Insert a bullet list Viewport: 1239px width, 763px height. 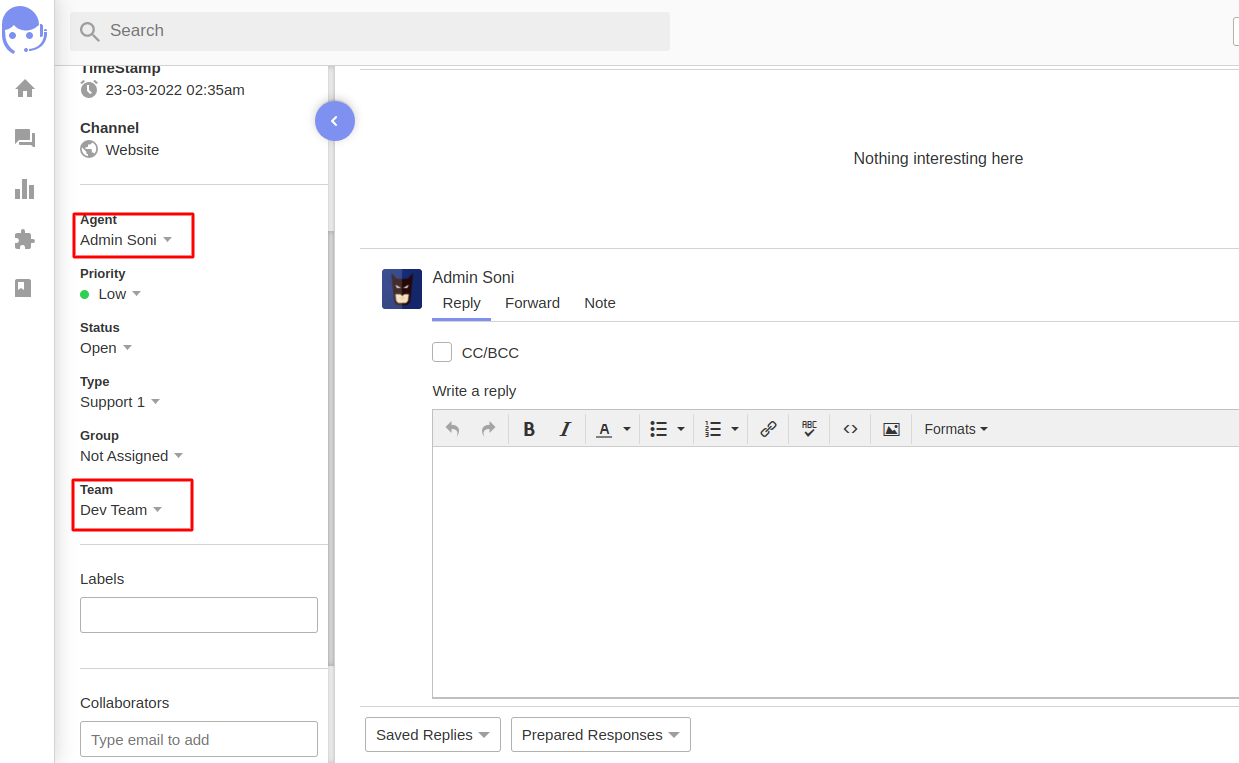(659, 429)
